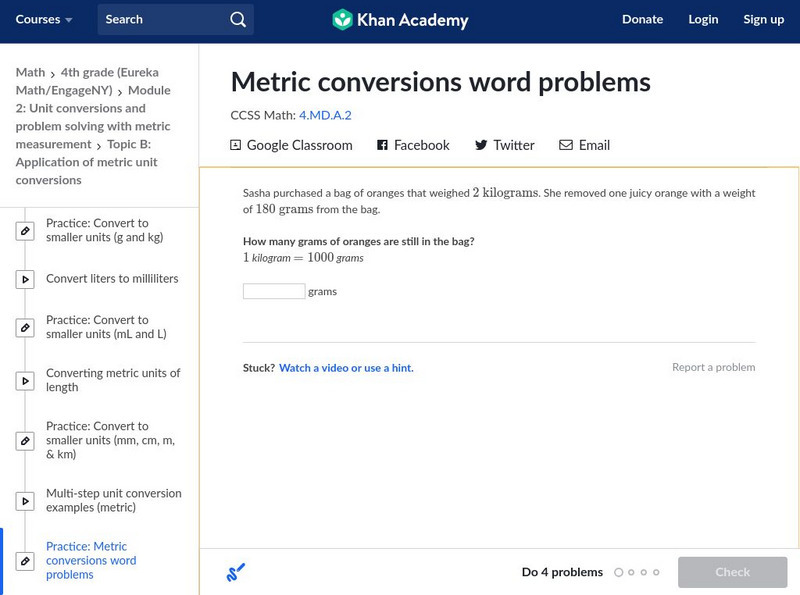Go to the Donate page
Screen dimensions: 800x595
pyautogui.click(x=642, y=20)
